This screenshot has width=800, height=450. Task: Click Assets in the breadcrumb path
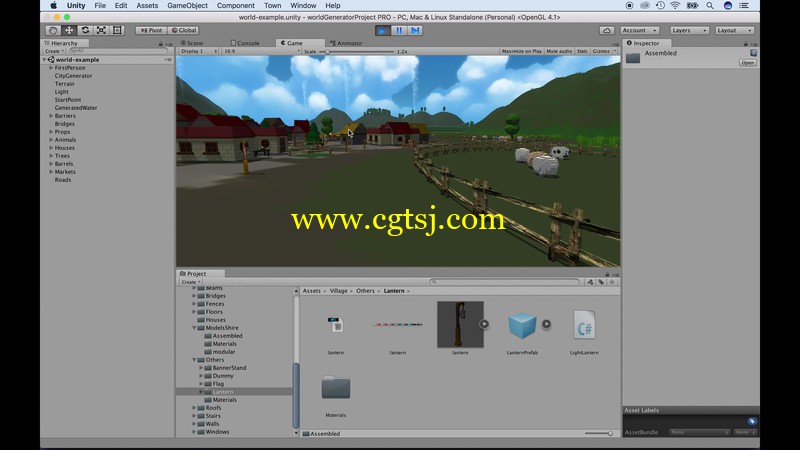(x=312, y=291)
